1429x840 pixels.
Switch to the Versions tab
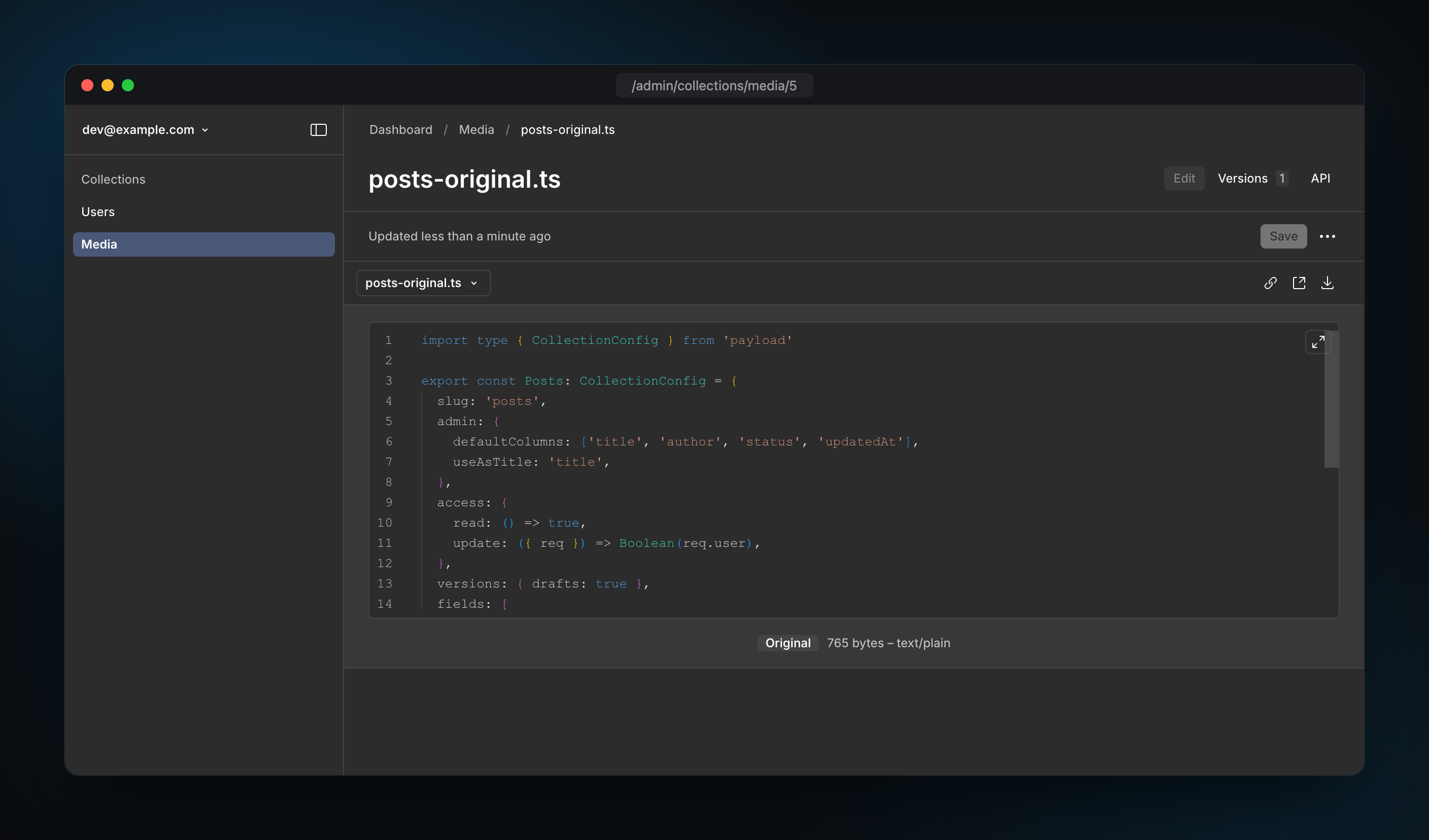coord(1252,179)
